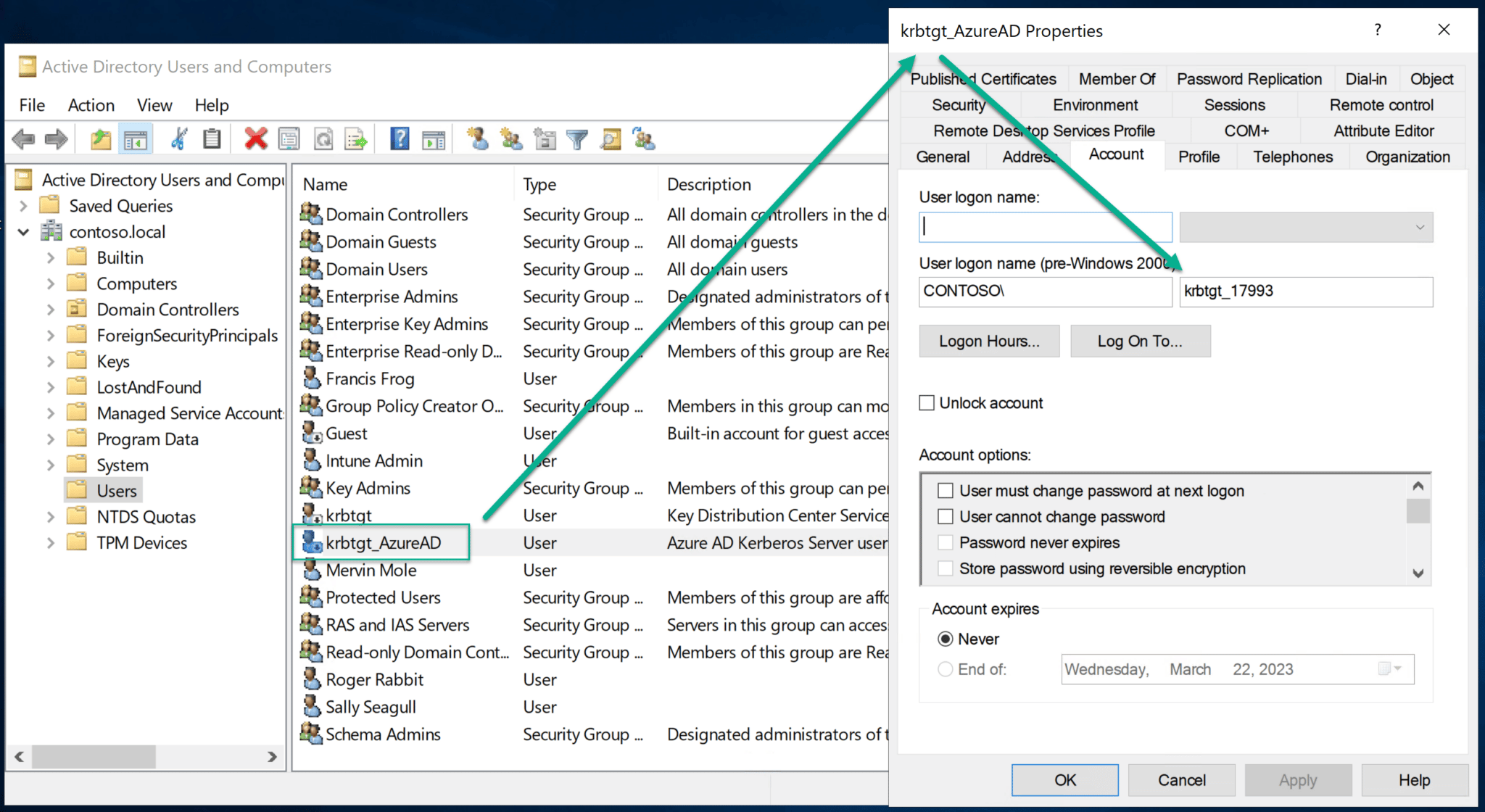Click the Create New Group icon
The height and width of the screenshot is (812, 1485).
click(x=511, y=138)
